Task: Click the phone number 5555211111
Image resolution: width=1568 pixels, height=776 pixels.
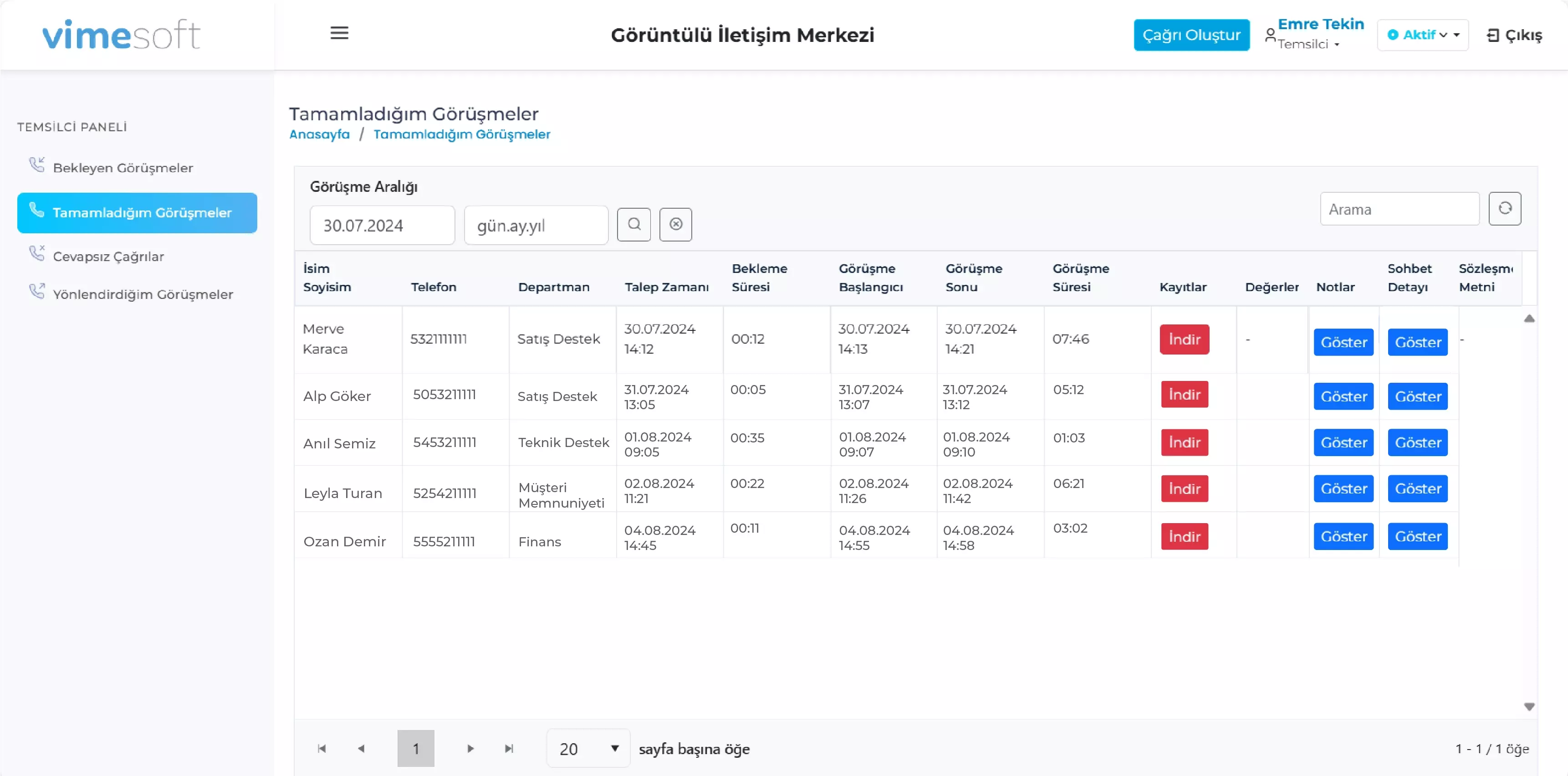Action: click(x=444, y=541)
